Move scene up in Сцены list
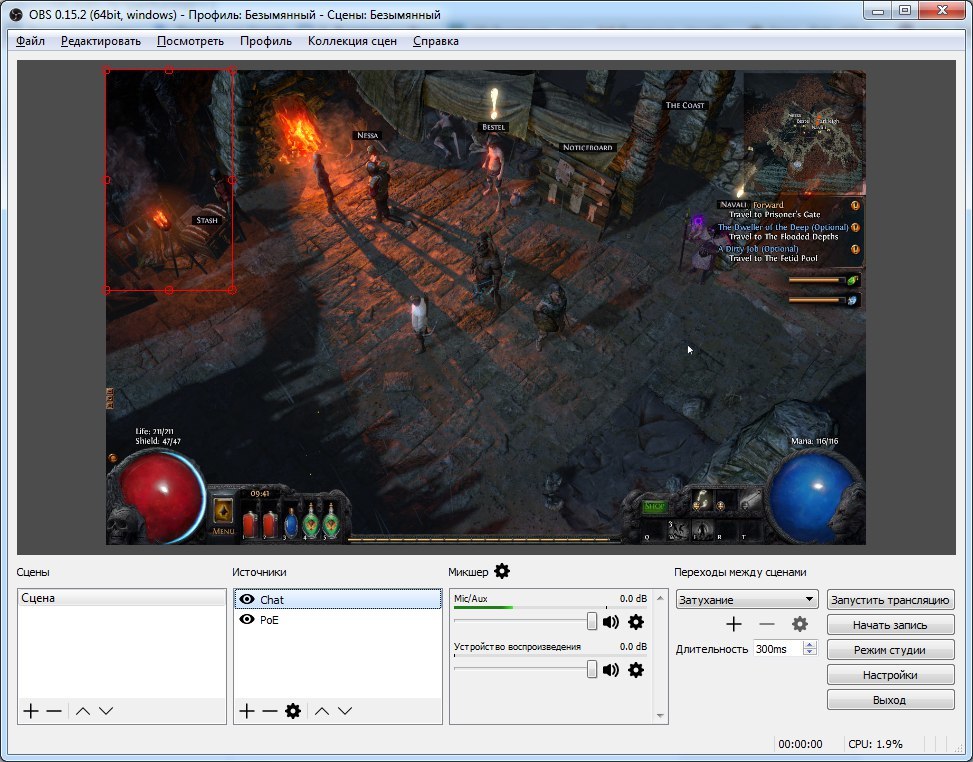The image size is (973, 762). (83, 711)
